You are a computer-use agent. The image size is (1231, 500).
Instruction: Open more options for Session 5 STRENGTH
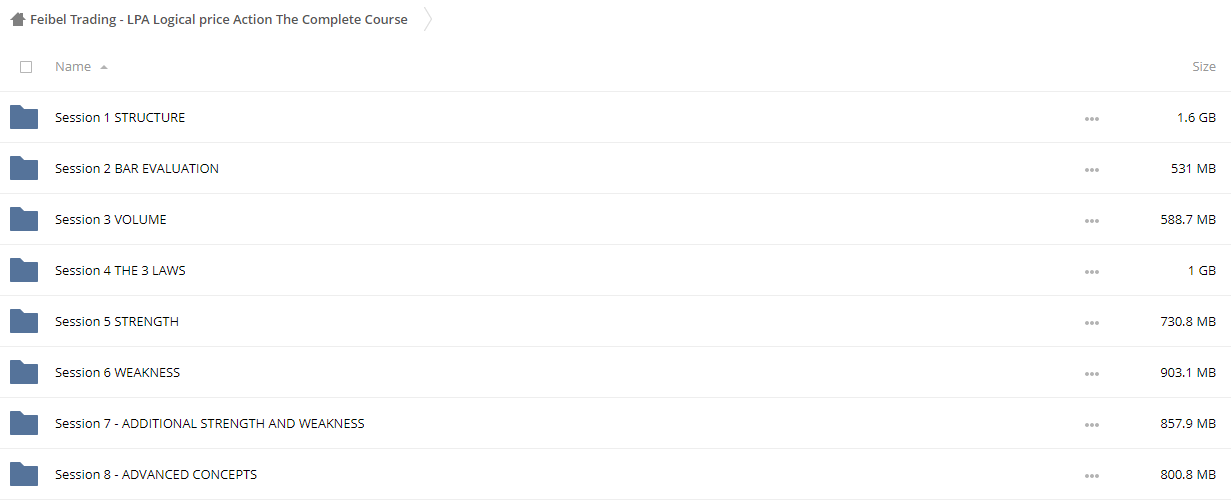(1091, 322)
